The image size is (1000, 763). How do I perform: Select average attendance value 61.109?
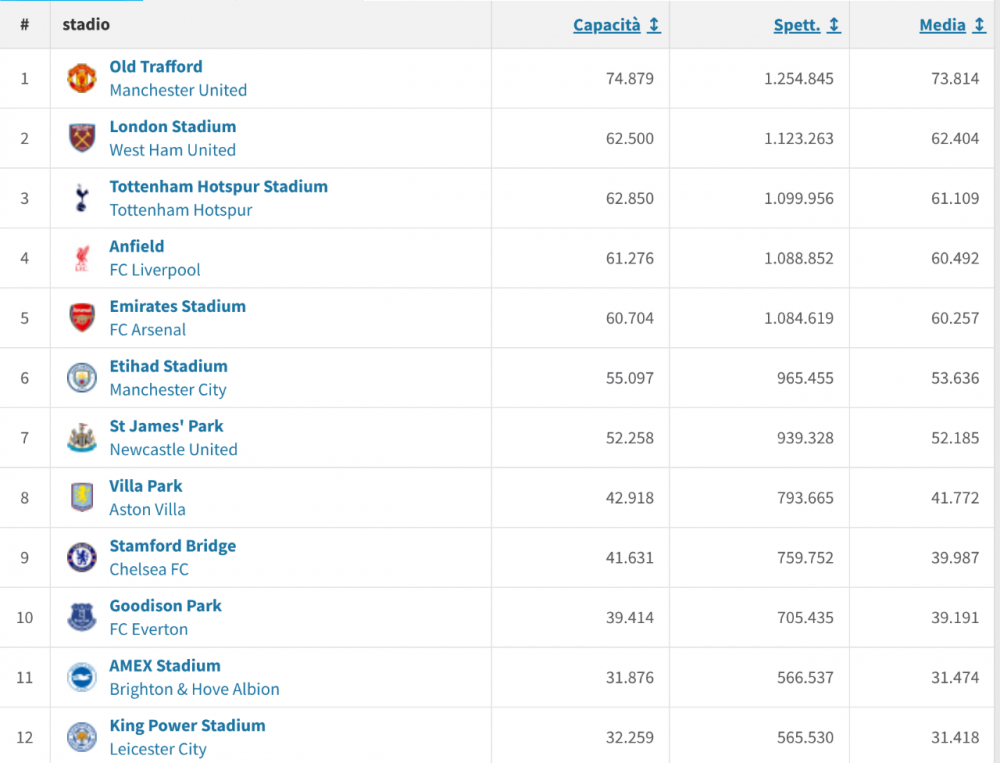pos(955,198)
